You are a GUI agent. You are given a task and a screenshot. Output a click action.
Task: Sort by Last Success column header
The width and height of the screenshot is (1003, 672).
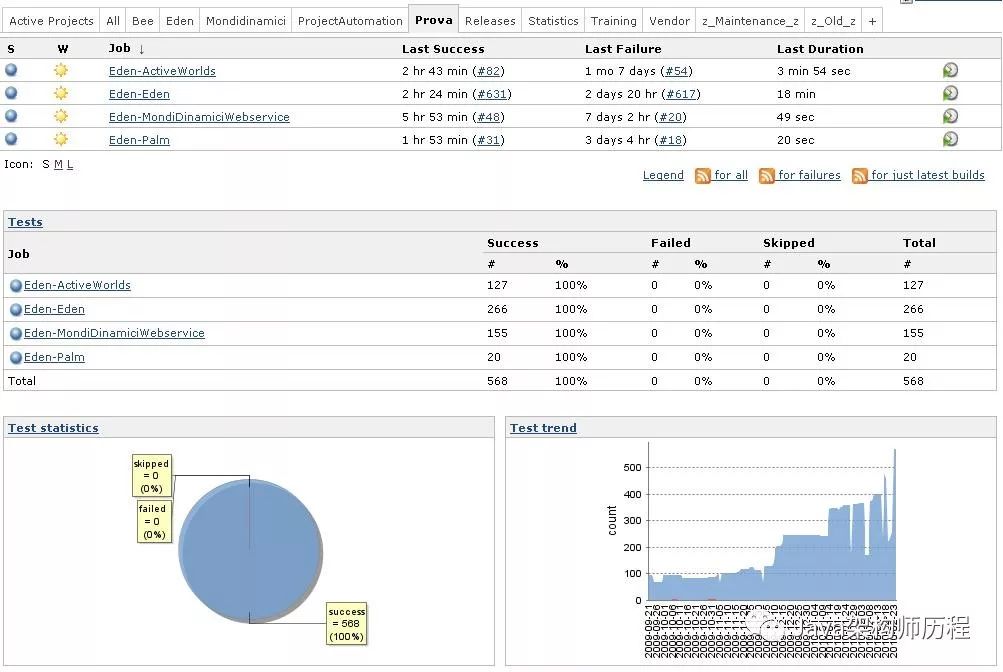tap(443, 49)
